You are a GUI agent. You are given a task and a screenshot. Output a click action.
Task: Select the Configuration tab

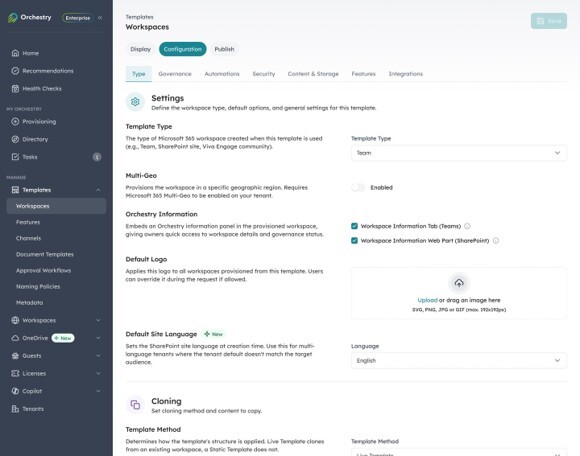pos(183,49)
